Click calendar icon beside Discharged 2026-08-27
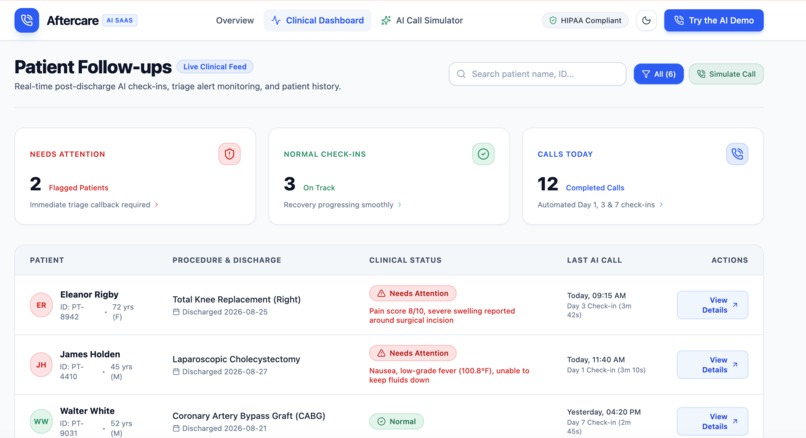This screenshot has height=438, width=806. pyautogui.click(x=176, y=372)
